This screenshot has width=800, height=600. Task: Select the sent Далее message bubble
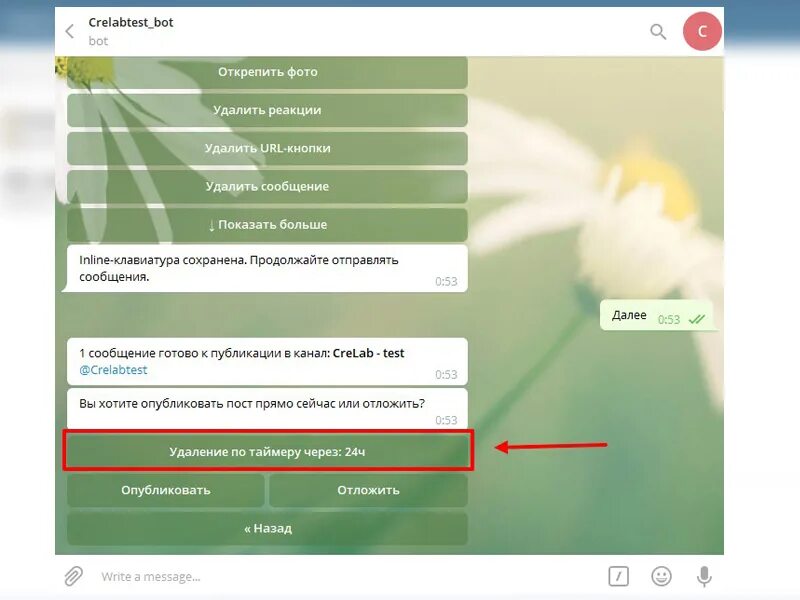pos(656,315)
